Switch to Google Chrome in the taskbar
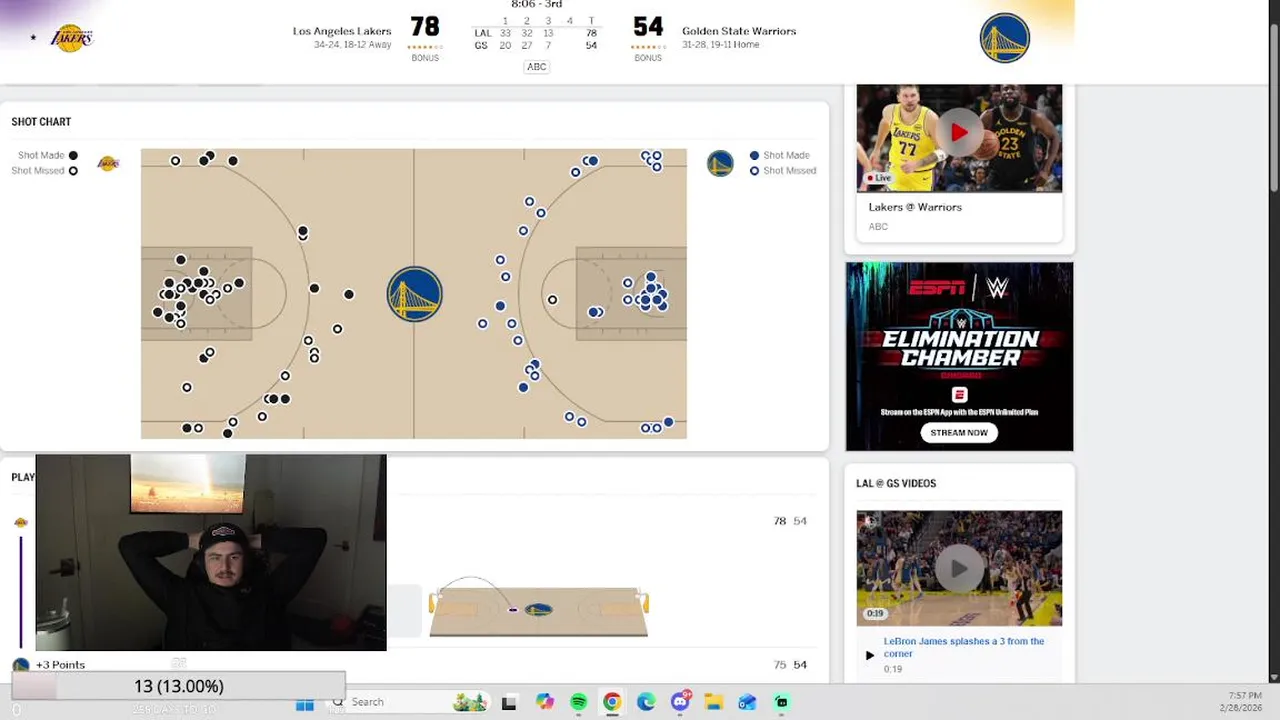This screenshot has height=720, width=1280. (612, 703)
